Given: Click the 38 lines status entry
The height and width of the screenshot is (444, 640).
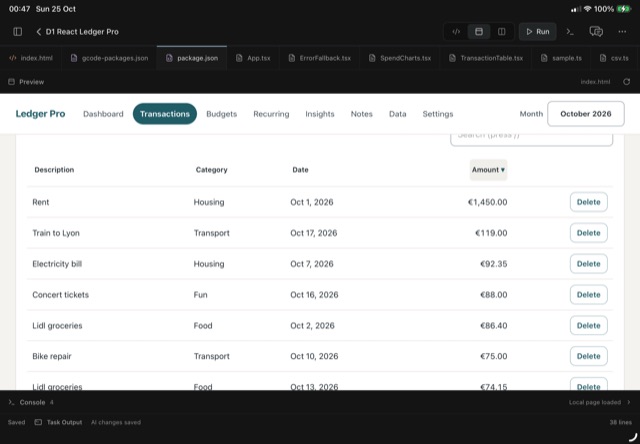Looking at the screenshot, I should coord(620,422).
